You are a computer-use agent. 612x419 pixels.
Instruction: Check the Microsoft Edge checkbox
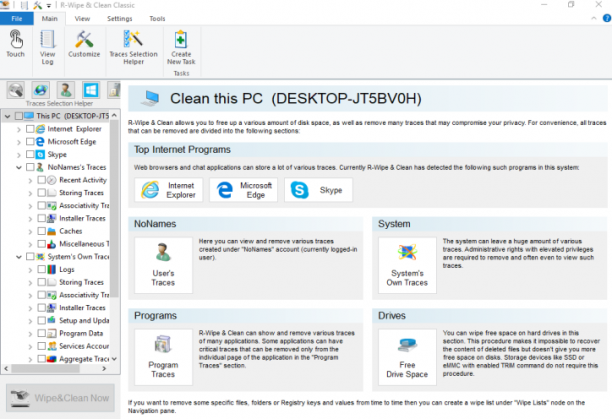(x=30, y=142)
